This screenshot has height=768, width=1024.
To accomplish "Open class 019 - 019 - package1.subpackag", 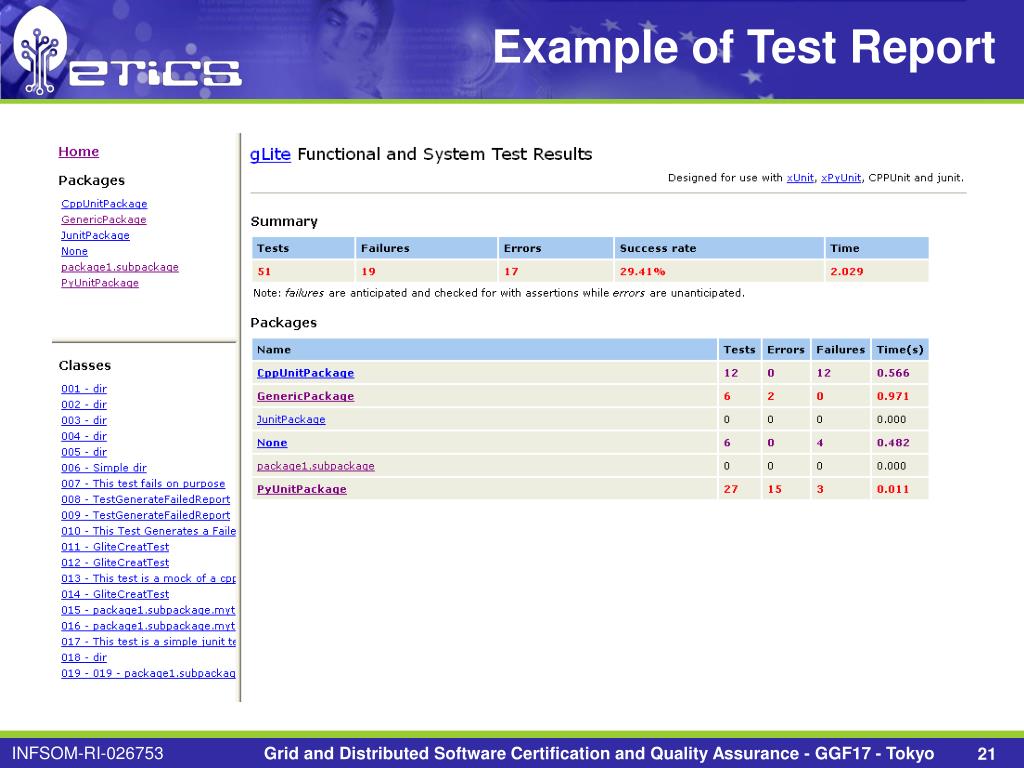I will click(x=148, y=673).
